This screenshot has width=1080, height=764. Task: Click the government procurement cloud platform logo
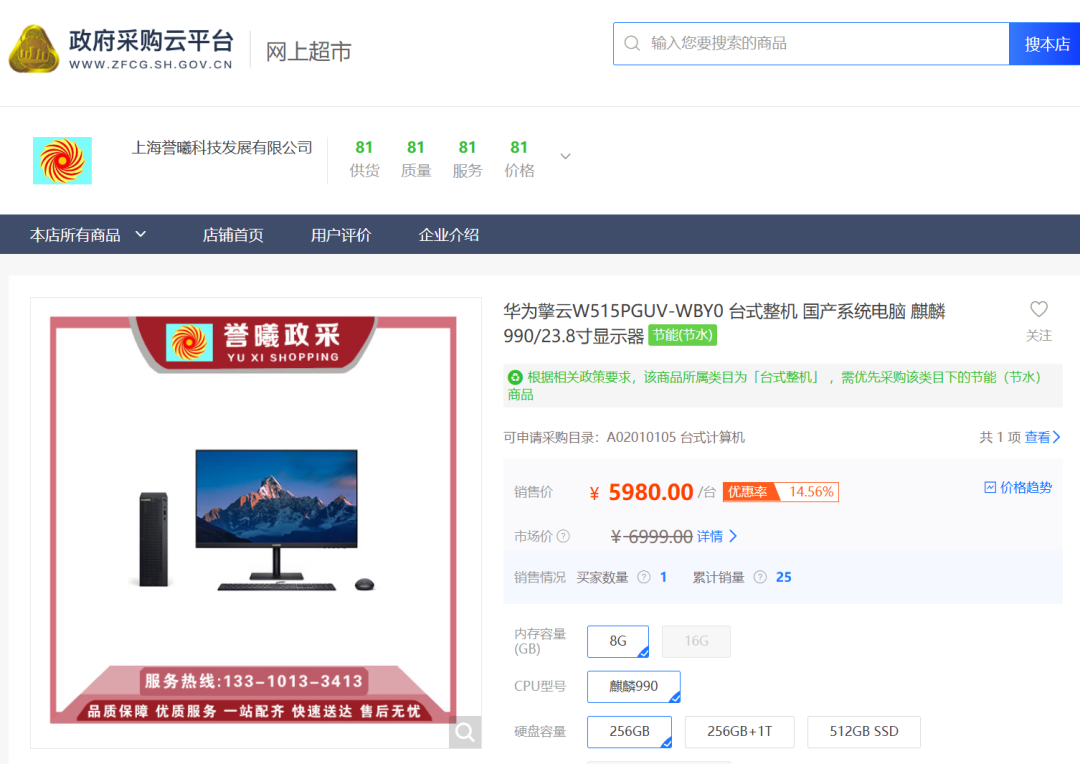click(x=121, y=48)
